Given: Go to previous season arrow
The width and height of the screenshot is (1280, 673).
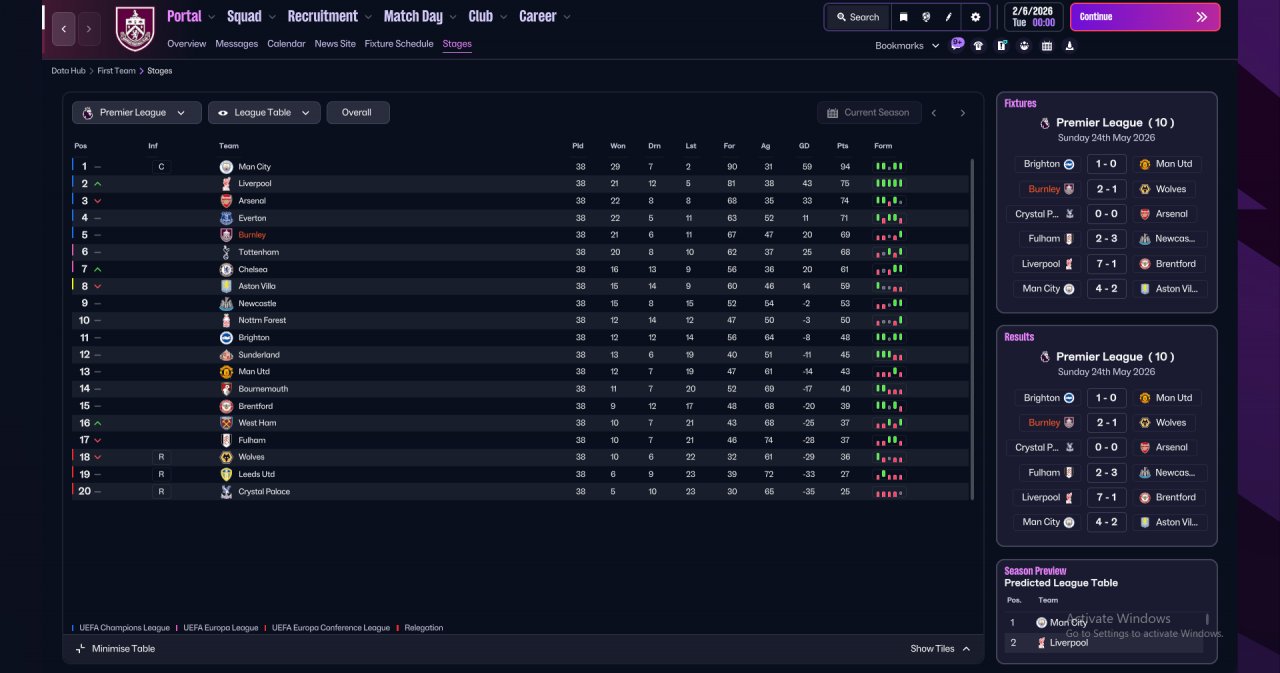Looking at the screenshot, I should coord(934,113).
